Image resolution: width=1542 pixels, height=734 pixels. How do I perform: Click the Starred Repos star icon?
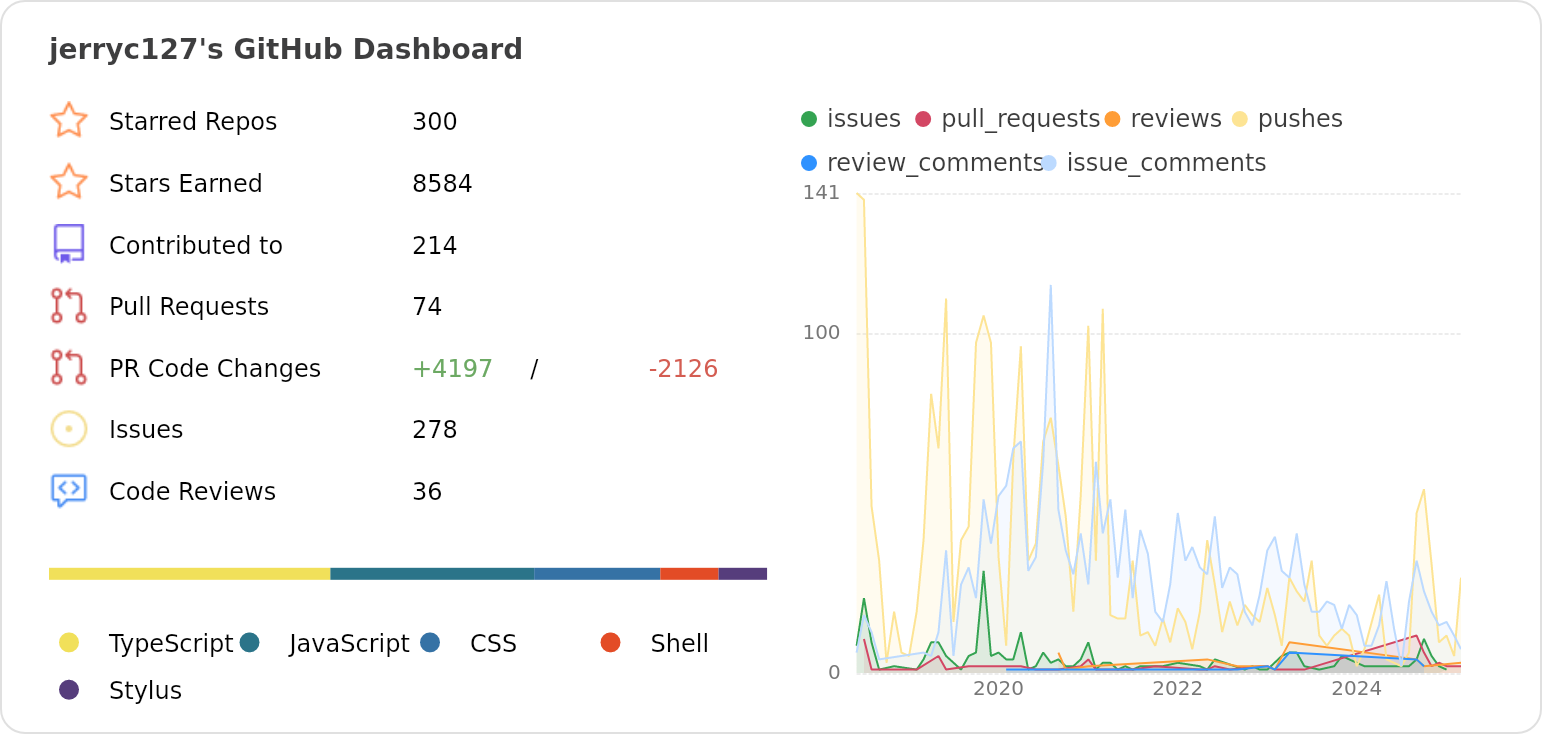pos(69,120)
